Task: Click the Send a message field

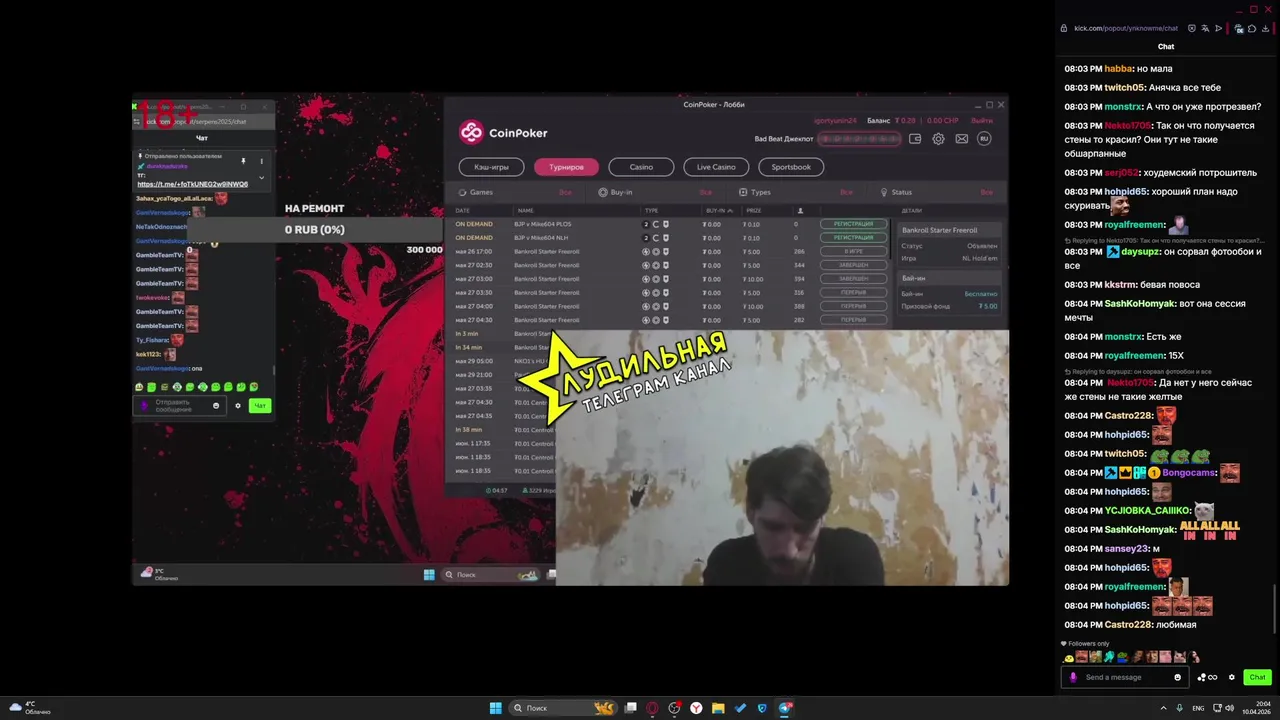Action: click(1126, 677)
